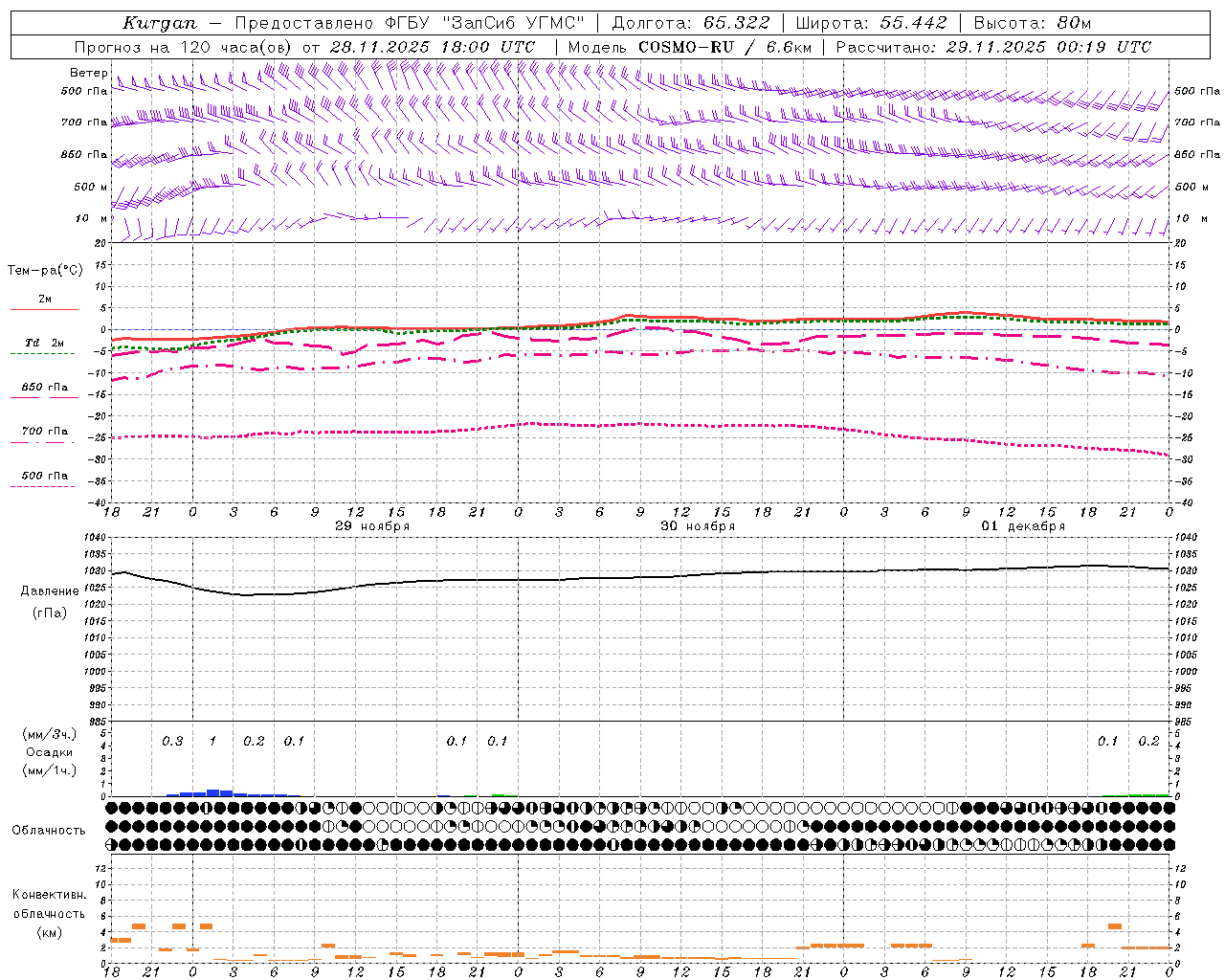1225x980 pixels.
Task: Click the date label "30 ноября"
Action: [698, 525]
